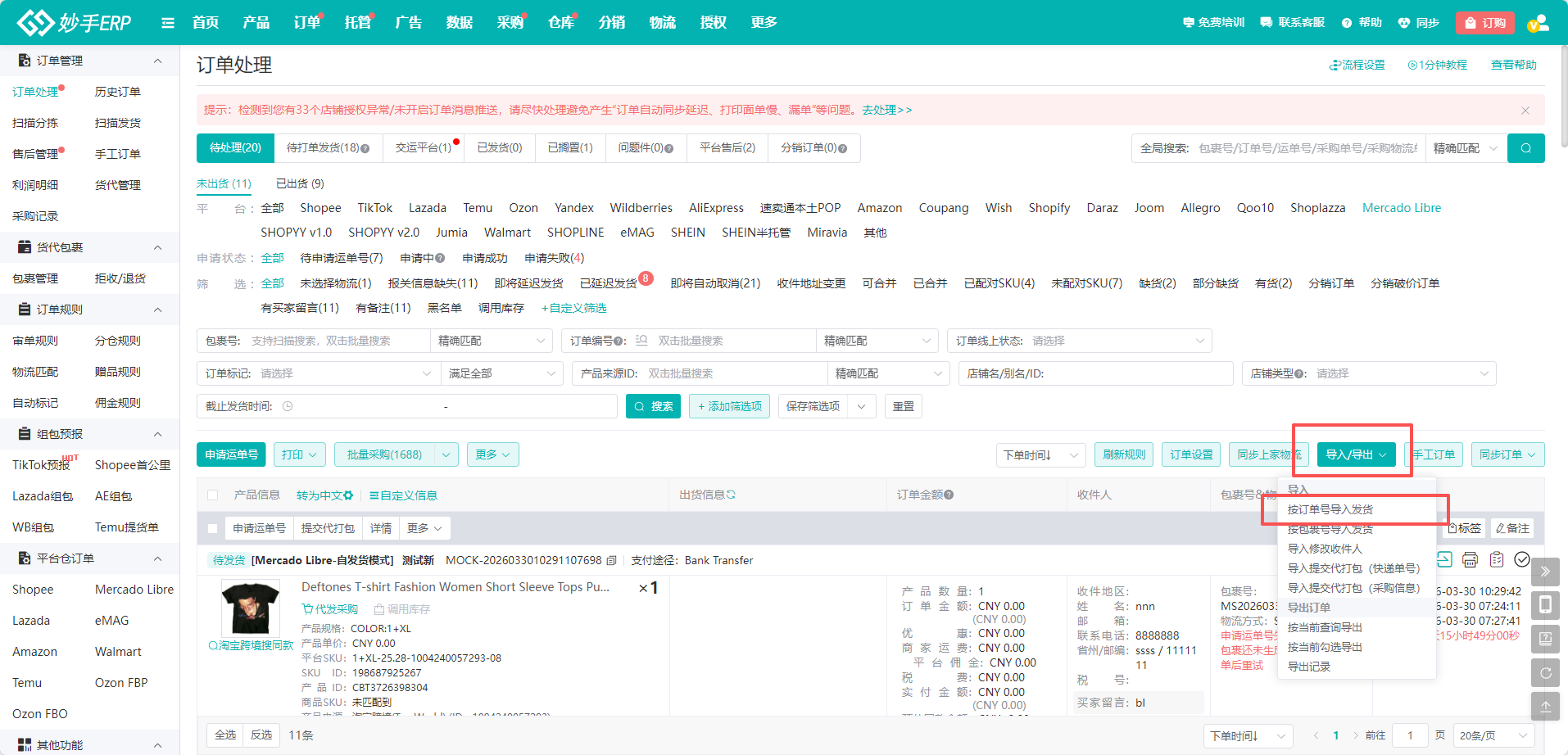Click the print icon on the order row

click(1470, 560)
